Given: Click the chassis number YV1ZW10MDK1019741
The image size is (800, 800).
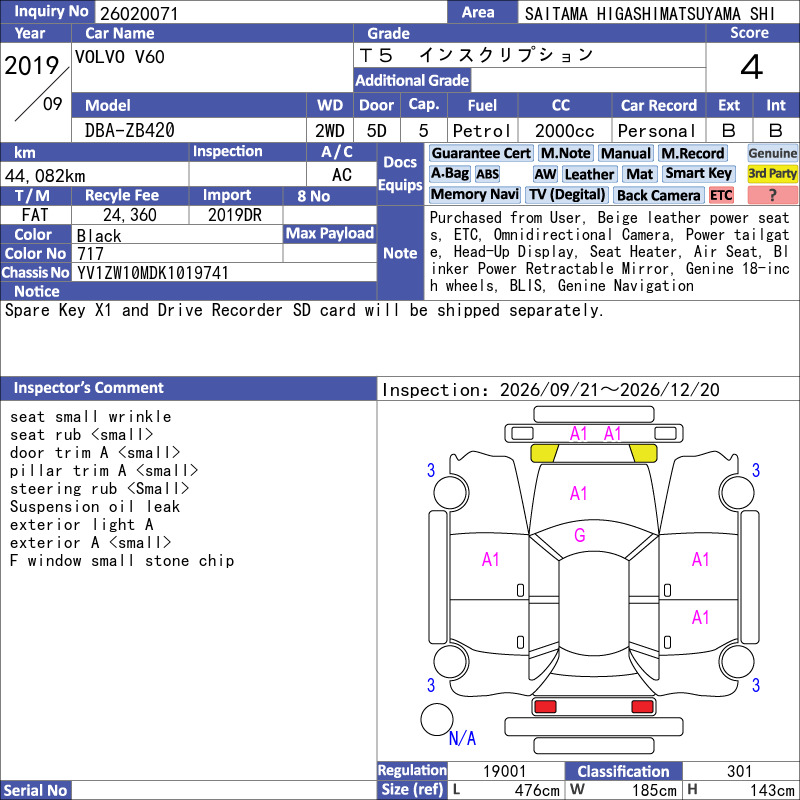Looking at the screenshot, I should [x=153, y=273].
